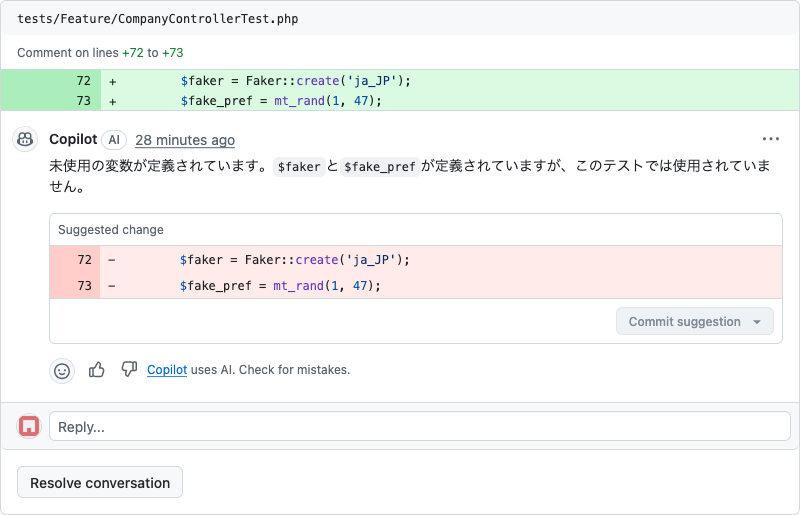
Task: Click the Copilot avatar icon
Action: [x=26, y=140]
